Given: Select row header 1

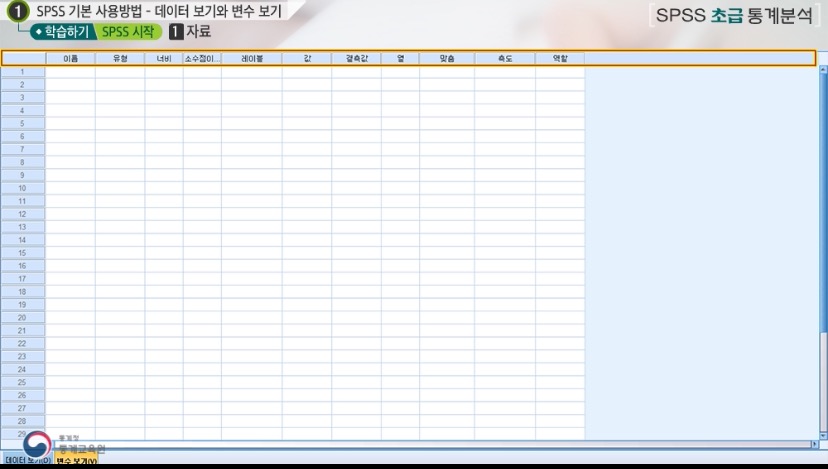Looking at the screenshot, I should [x=23, y=71].
